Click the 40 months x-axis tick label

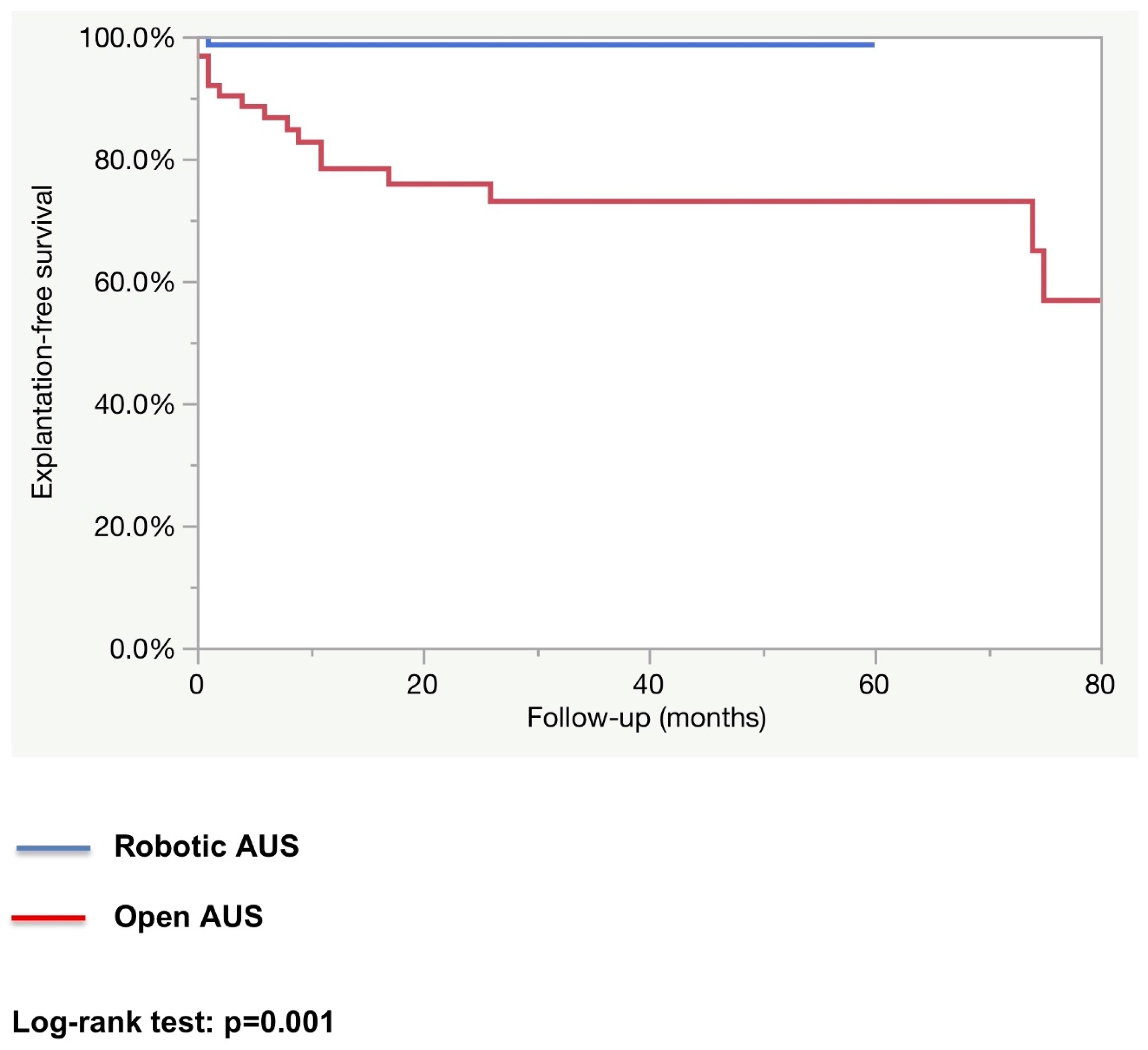(x=648, y=684)
